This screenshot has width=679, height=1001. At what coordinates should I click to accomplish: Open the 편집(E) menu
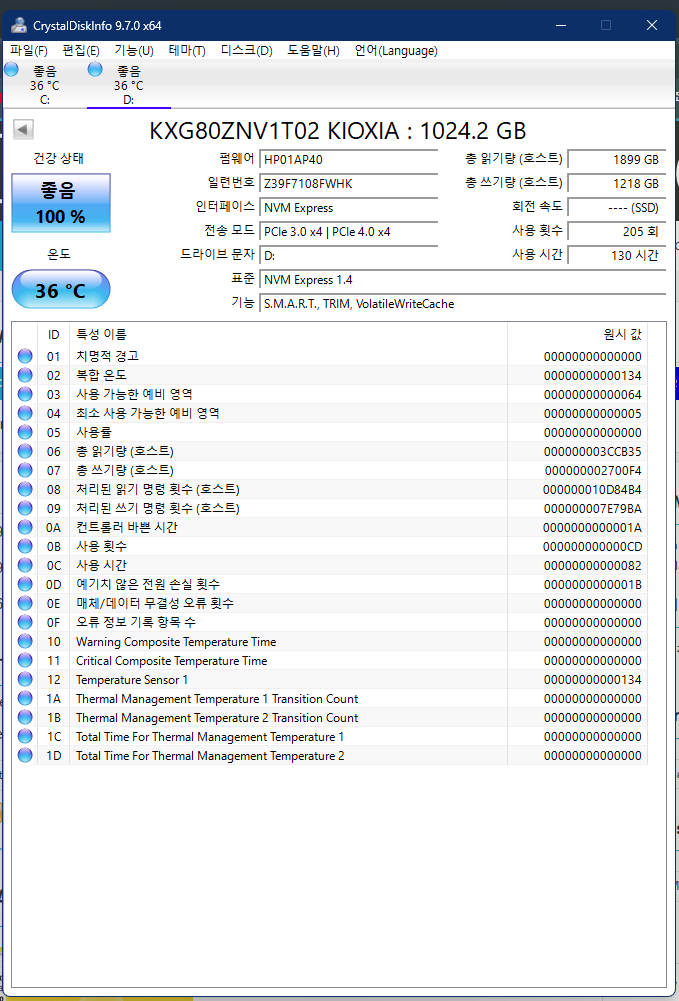(x=81, y=51)
